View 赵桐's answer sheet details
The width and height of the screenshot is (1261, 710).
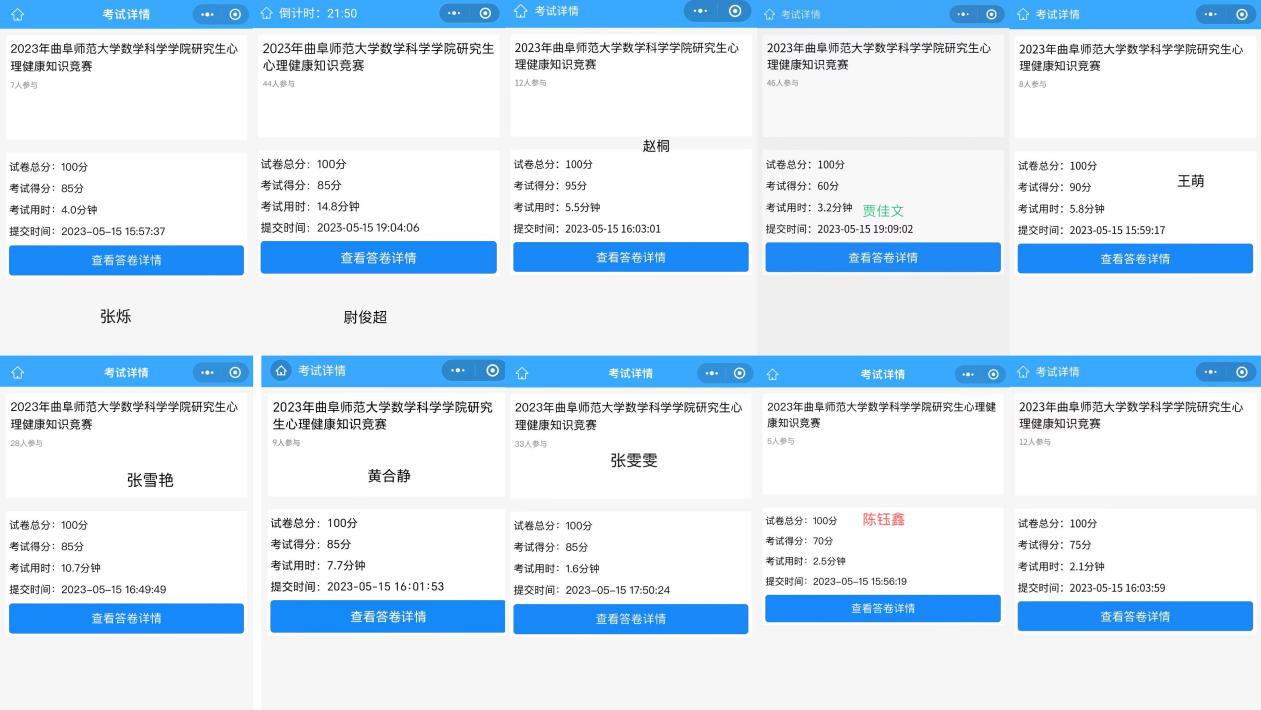click(629, 256)
